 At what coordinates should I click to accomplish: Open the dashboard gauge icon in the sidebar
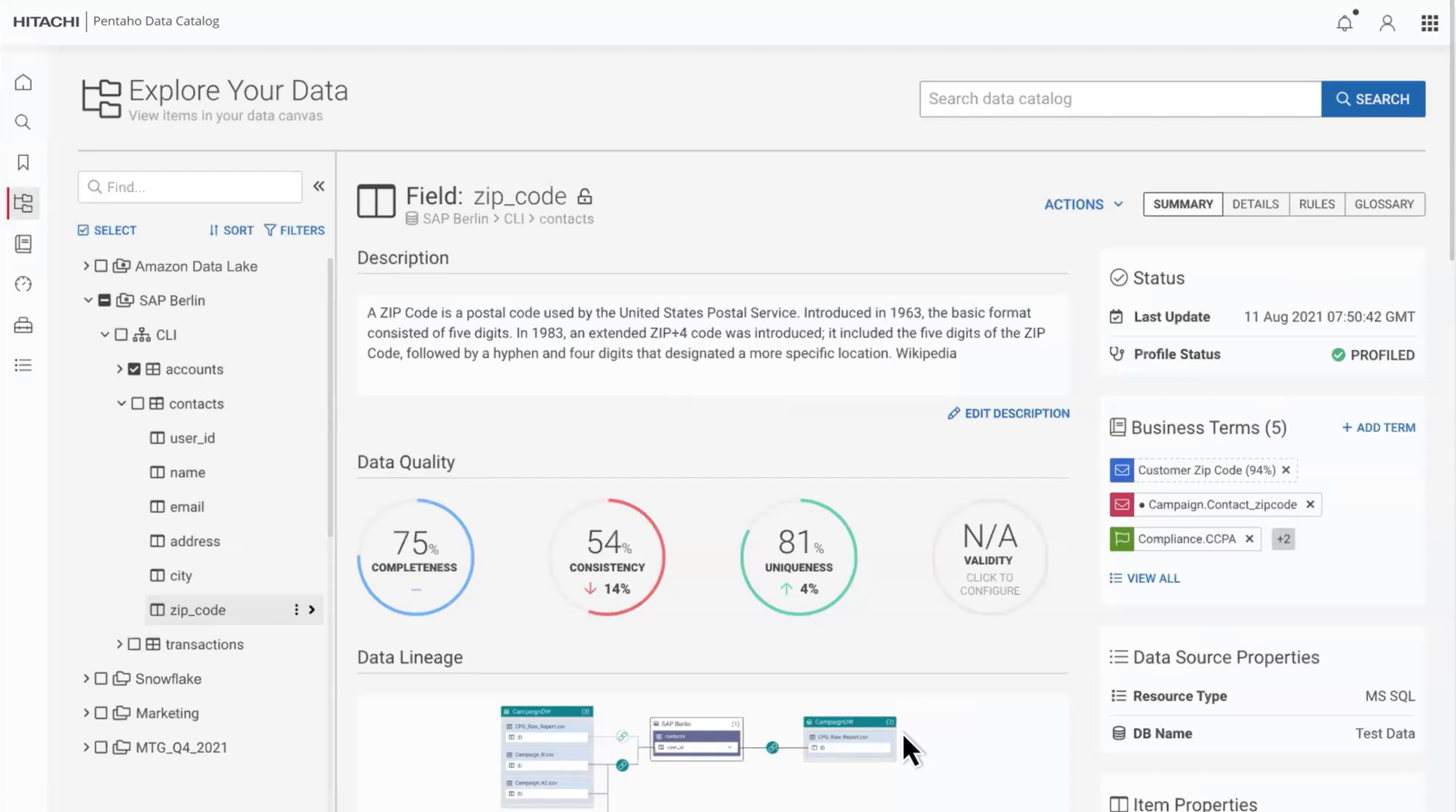pyautogui.click(x=23, y=284)
